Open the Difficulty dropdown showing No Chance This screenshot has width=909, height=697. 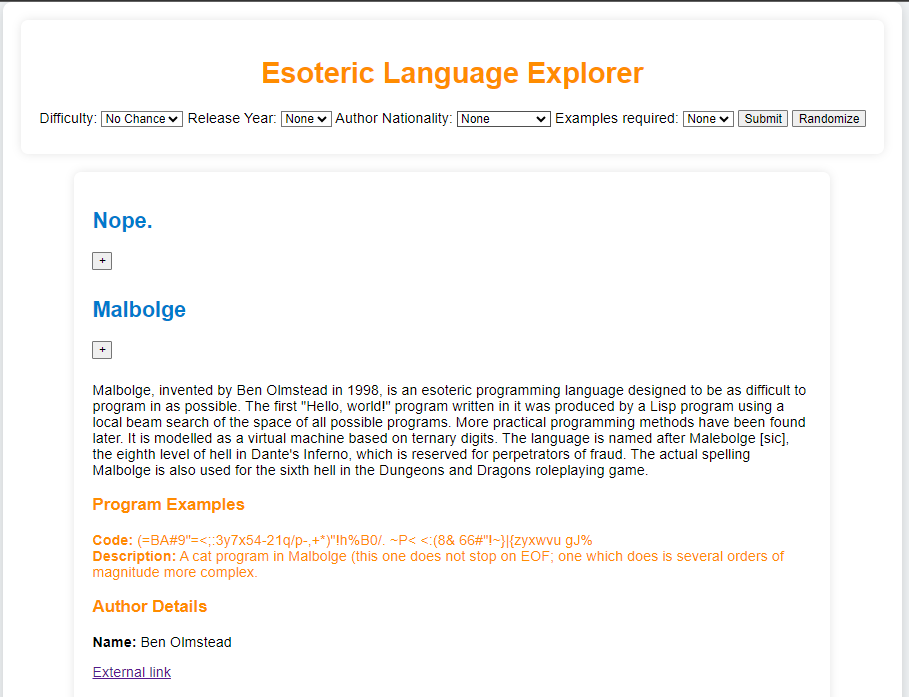click(x=141, y=119)
